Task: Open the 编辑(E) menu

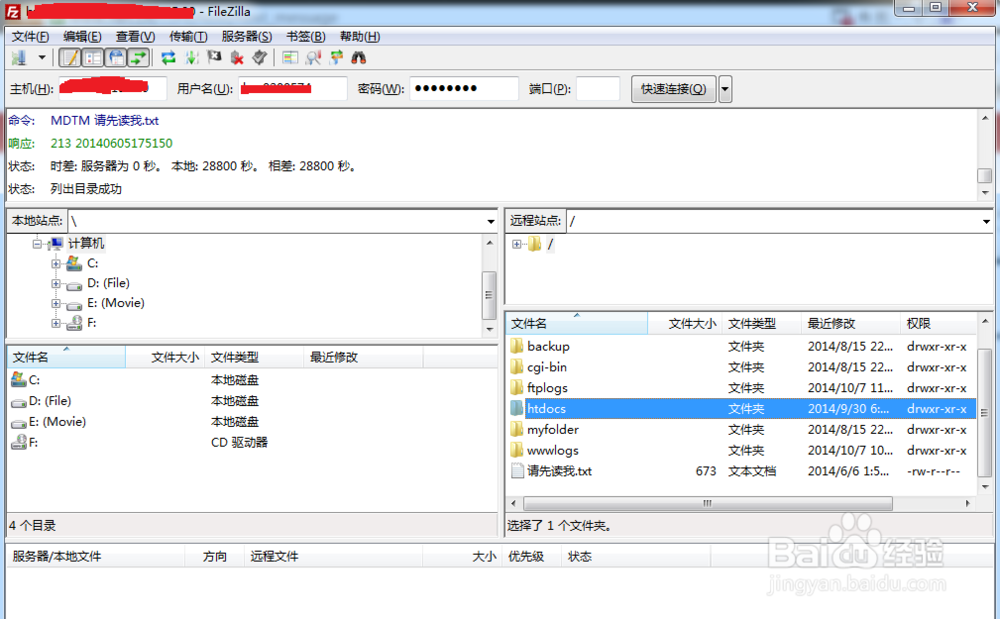Action: tap(82, 36)
